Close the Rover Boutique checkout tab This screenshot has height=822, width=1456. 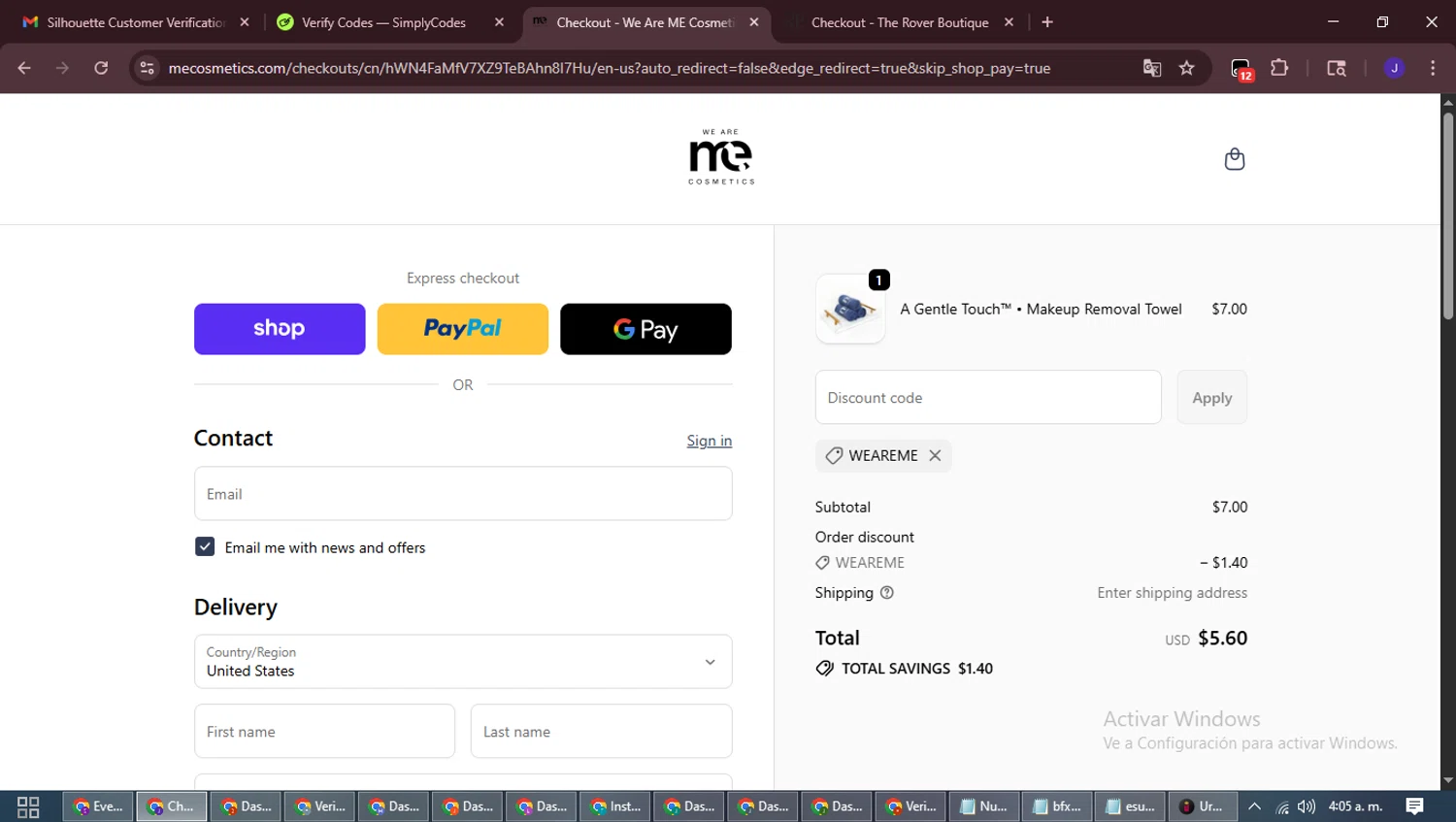click(1009, 22)
